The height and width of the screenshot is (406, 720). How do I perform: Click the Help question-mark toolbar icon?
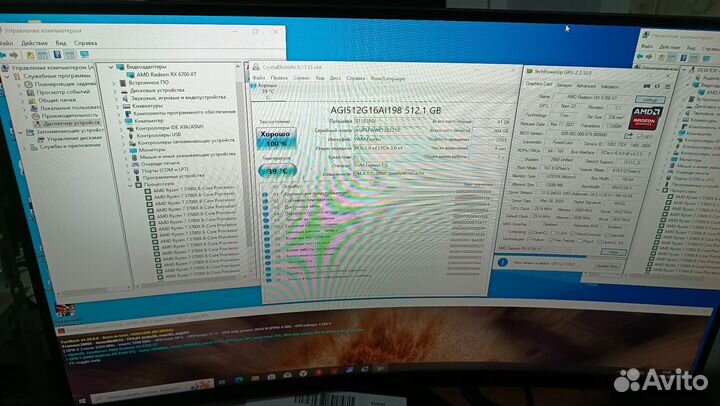click(57, 55)
